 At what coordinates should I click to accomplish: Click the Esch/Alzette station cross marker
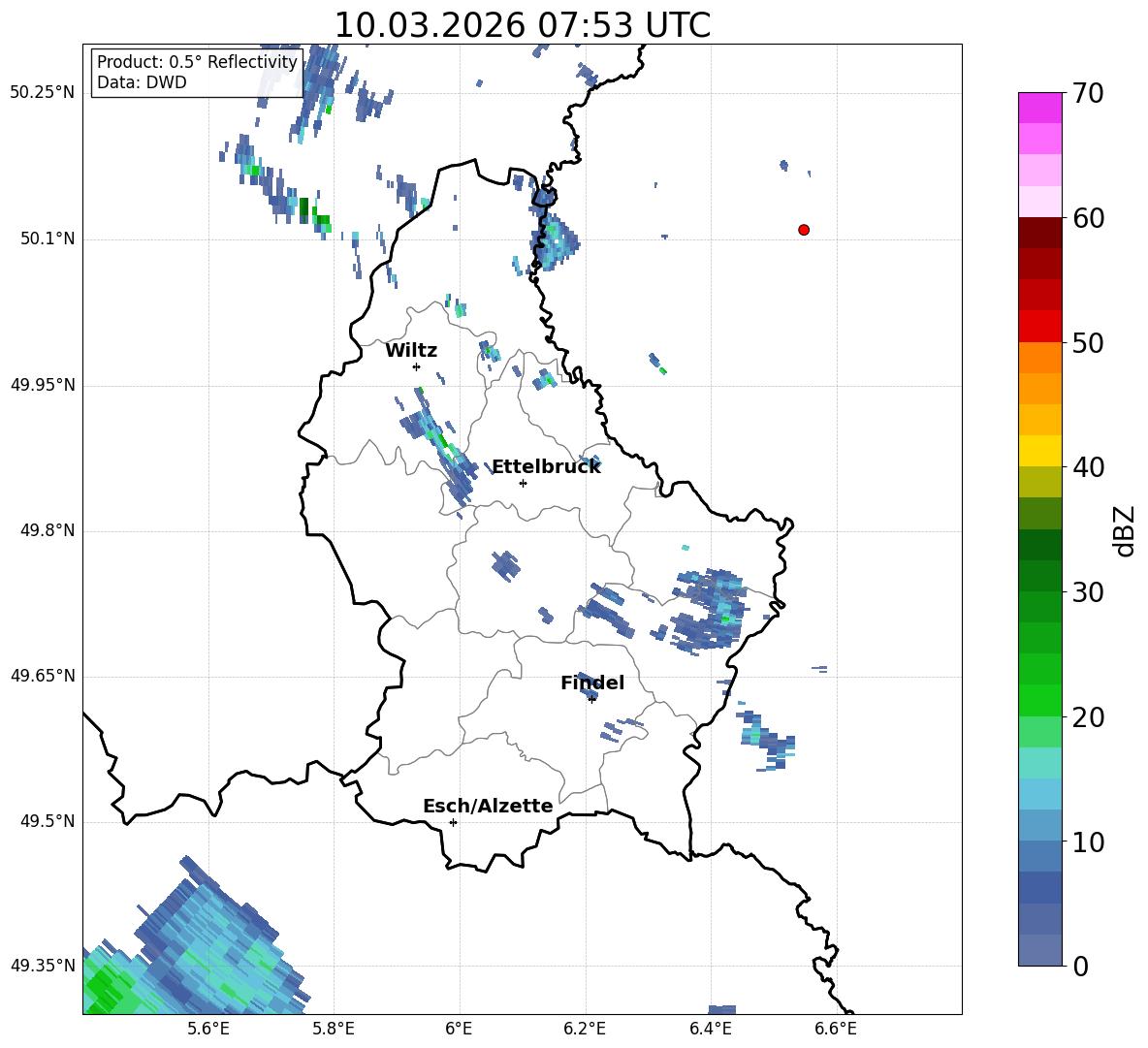(x=453, y=822)
